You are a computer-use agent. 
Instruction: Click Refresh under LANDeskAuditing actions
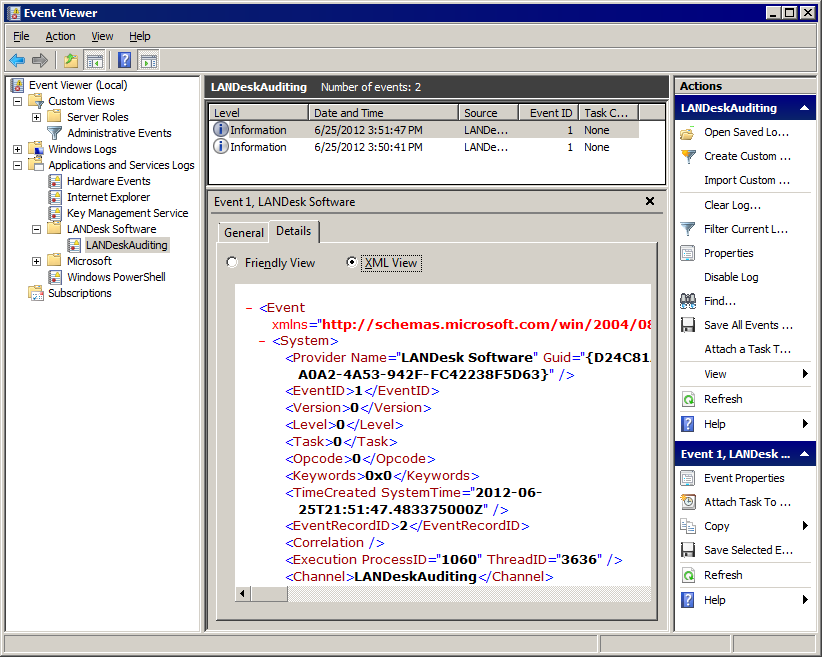point(723,399)
